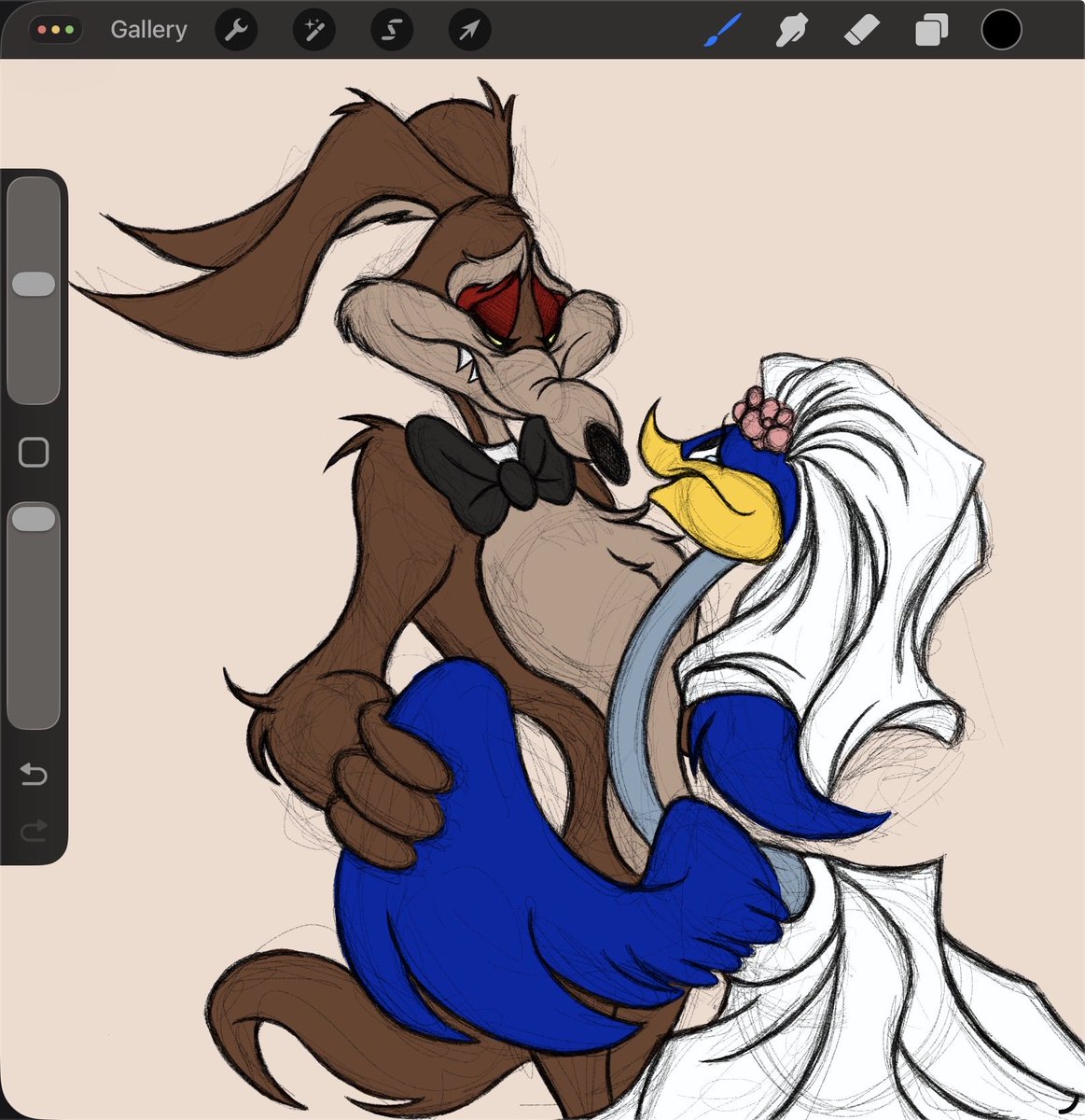Screen dimensions: 1085x1120
Task: Open the Gallery view
Action: coord(148,30)
